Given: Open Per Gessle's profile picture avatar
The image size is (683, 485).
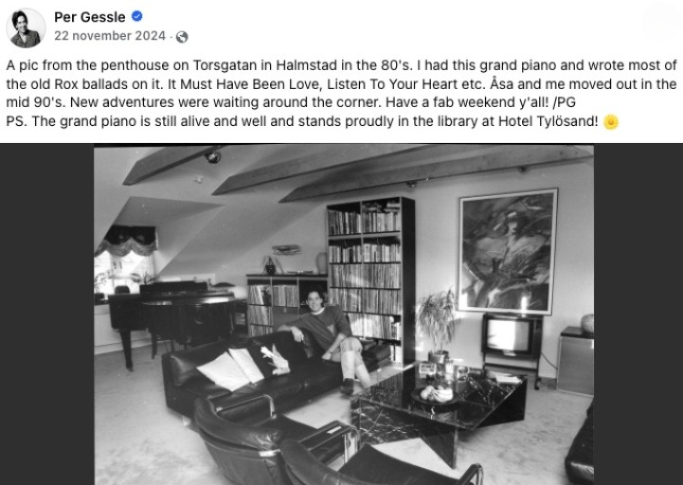Looking at the screenshot, I should tap(26, 28).
